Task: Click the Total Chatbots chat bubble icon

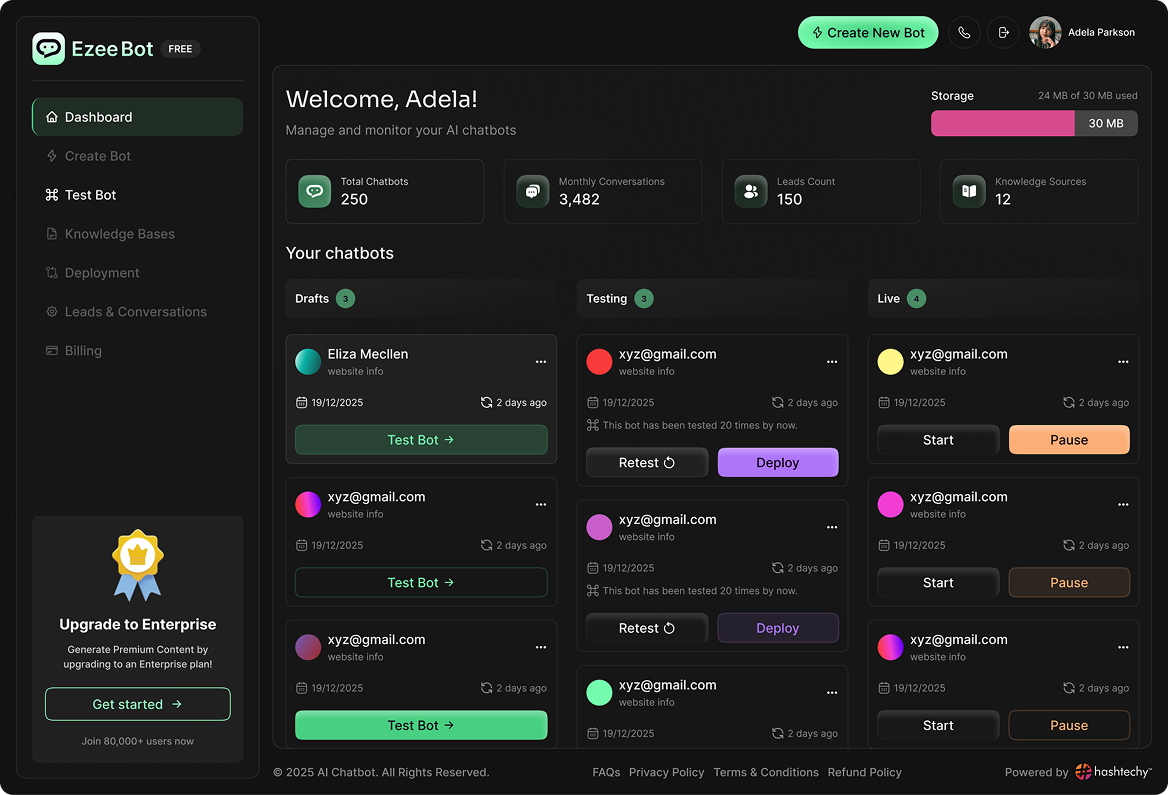Action: tap(314, 191)
